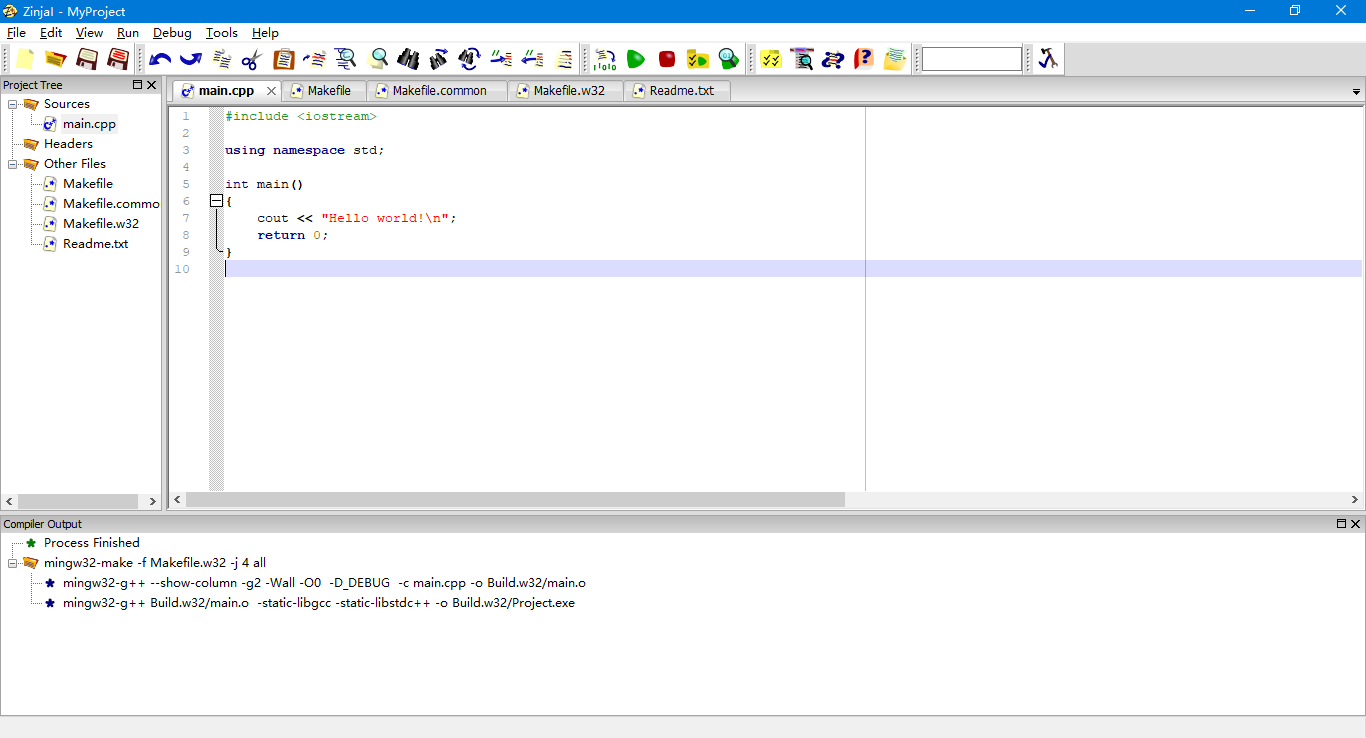This screenshot has height=738, width=1366.
Task: Paste from clipboard using the clipboard icon
Action: [x=283, y=58]
